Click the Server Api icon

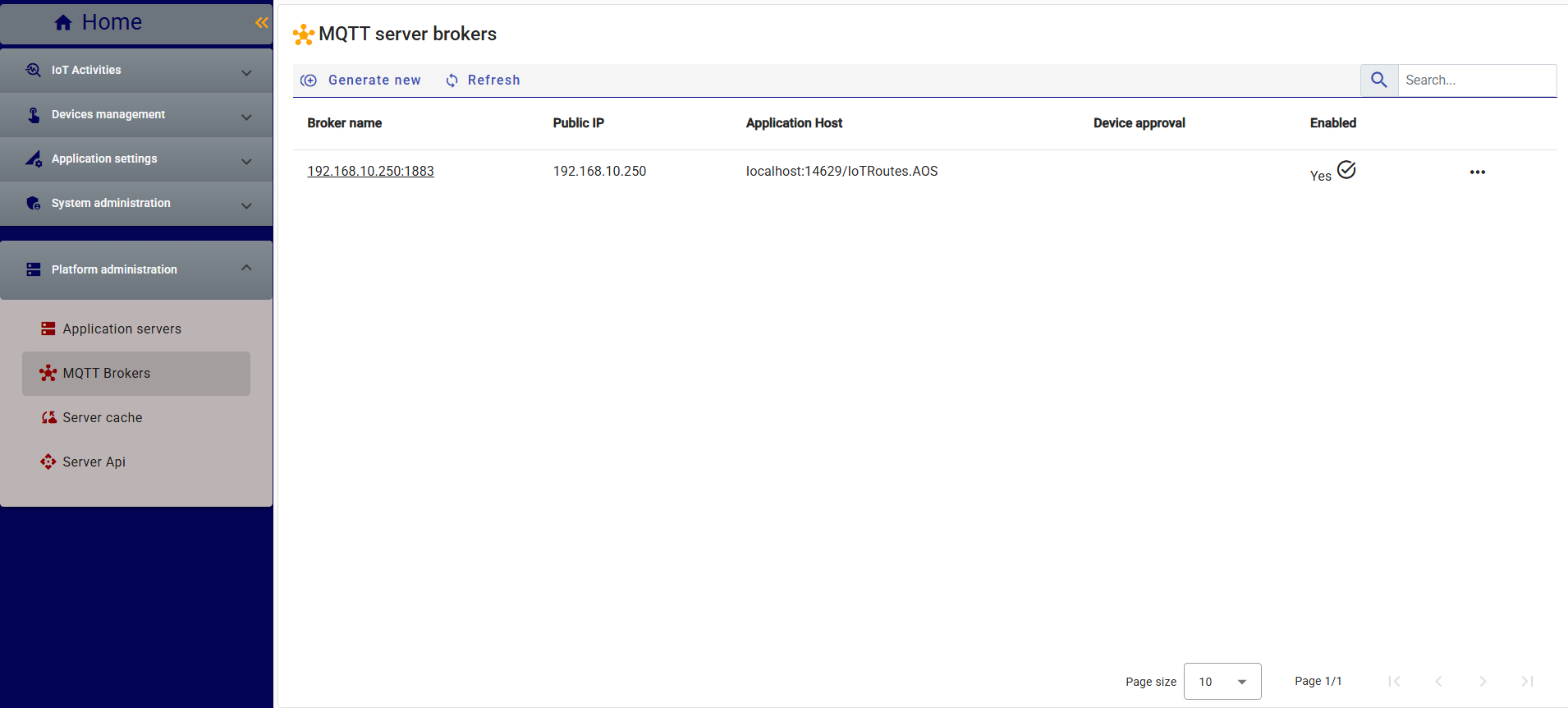pyautogui.click(x=48, y=462)
